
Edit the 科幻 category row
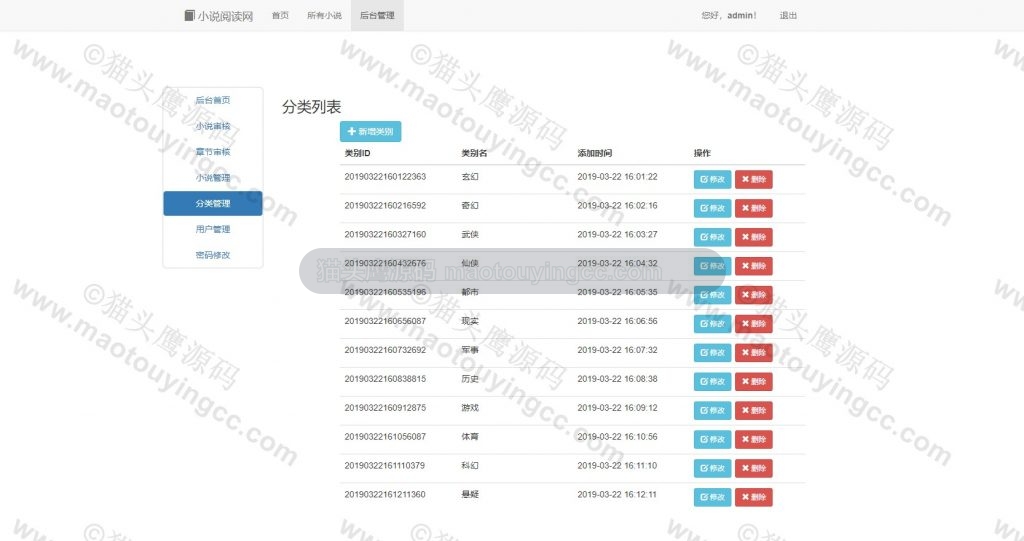coord(712,468)
